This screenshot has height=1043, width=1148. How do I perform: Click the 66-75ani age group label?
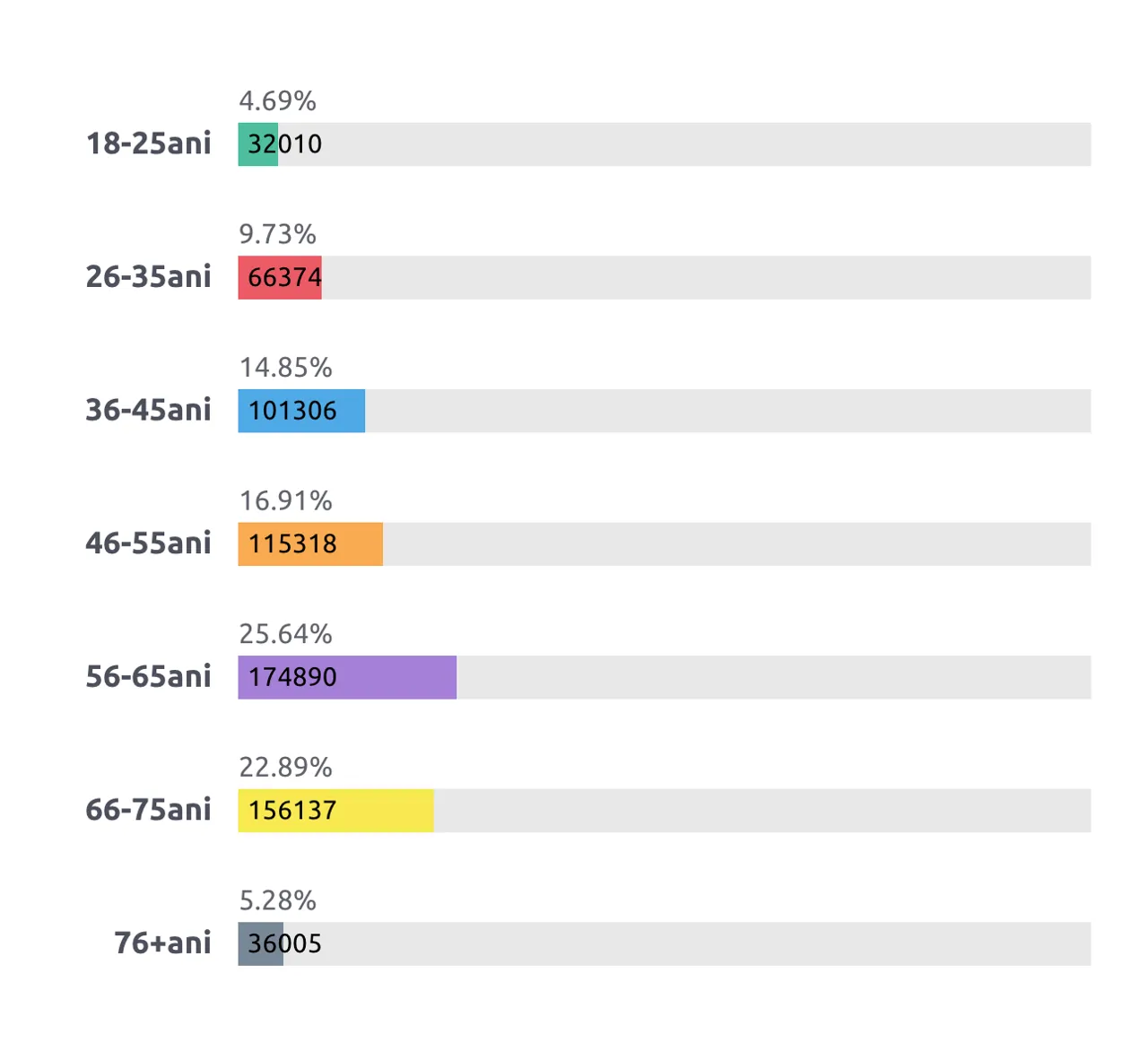coord(149,810)
